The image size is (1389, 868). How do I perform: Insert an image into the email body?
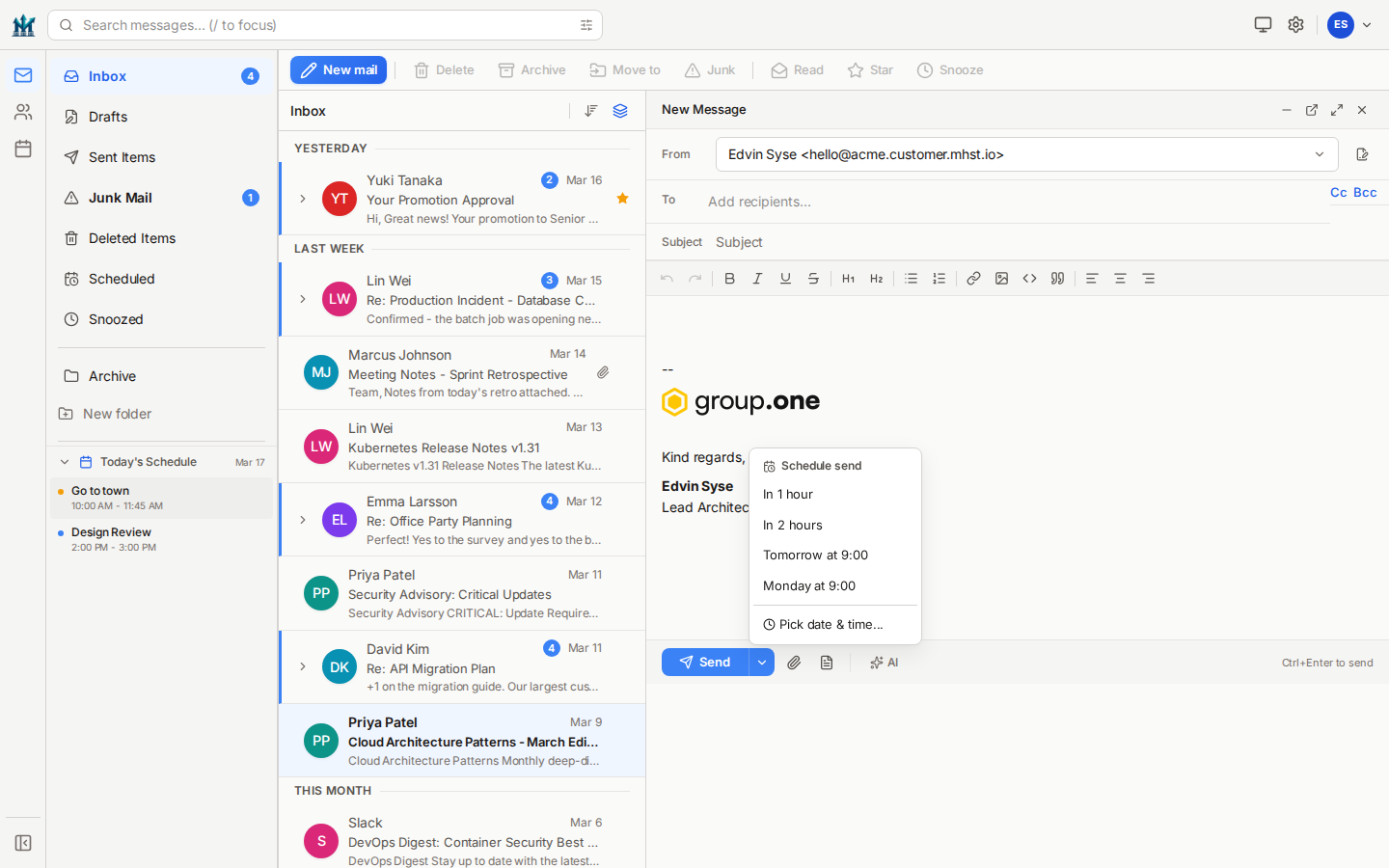tap(1001, 279)
